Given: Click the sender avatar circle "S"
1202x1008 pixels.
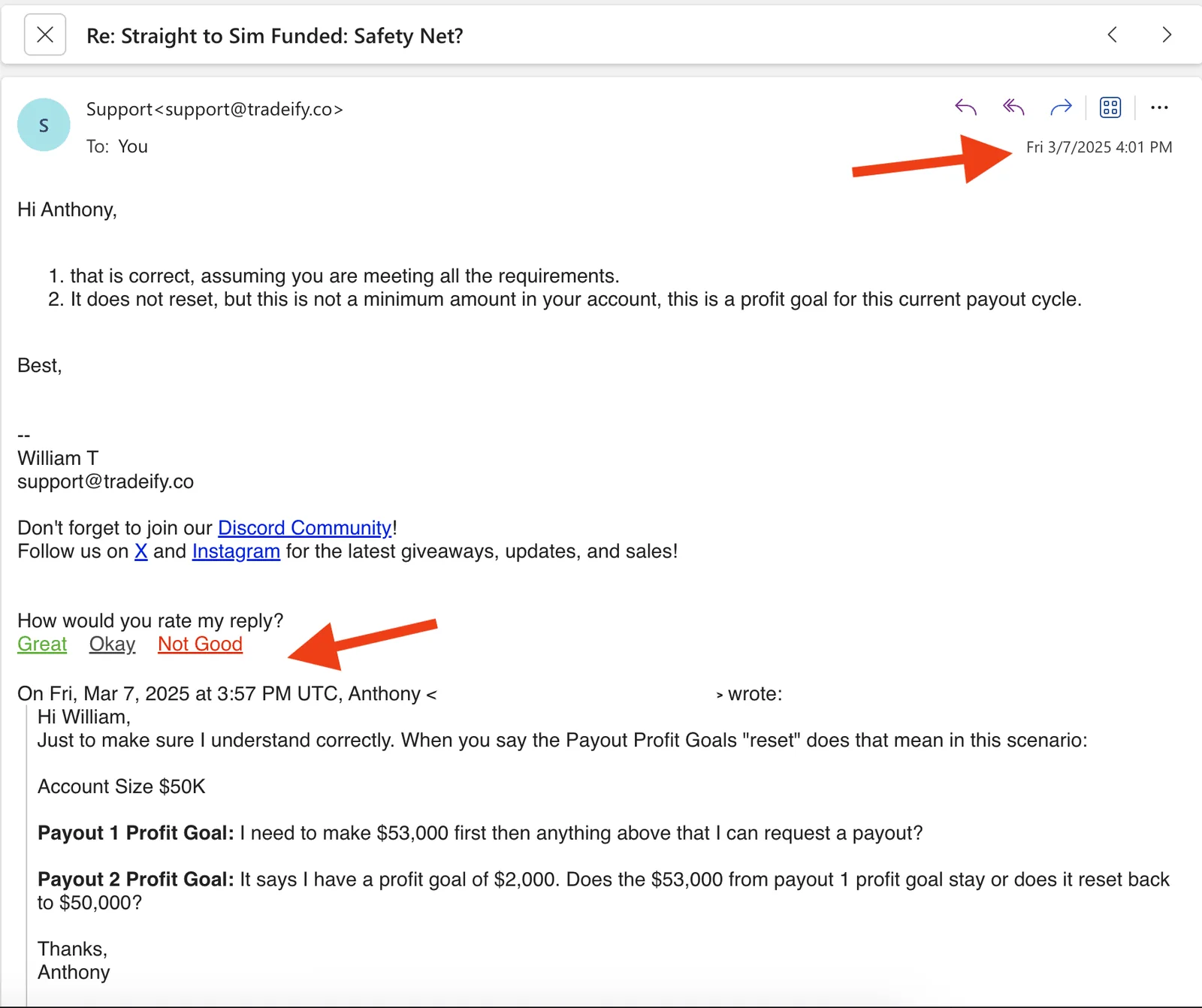Looking at the screenshot, I should [x=44, y=125].
